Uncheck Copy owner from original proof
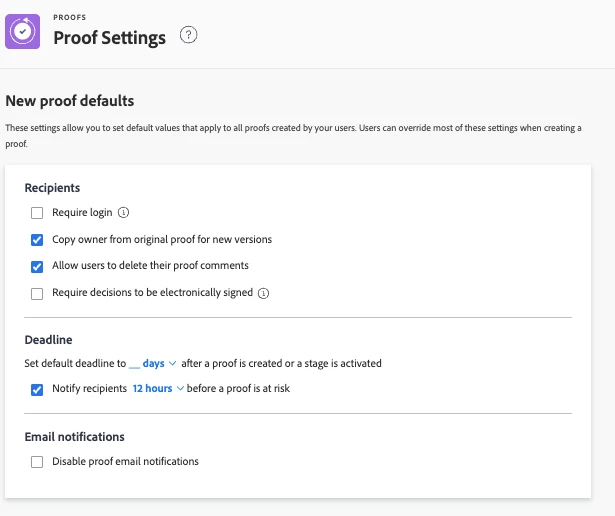Screen dimensions: 615x516 coord(37,239)
